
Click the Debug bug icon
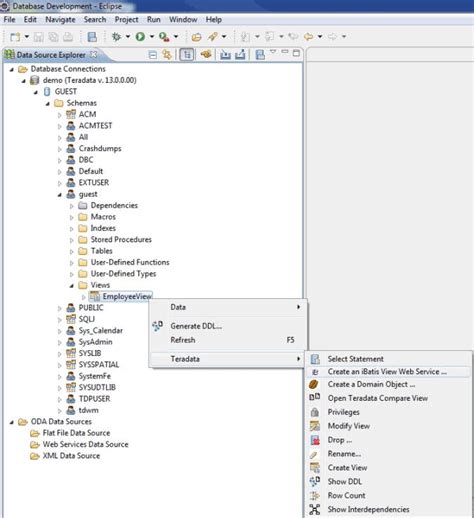pos(116,37)
